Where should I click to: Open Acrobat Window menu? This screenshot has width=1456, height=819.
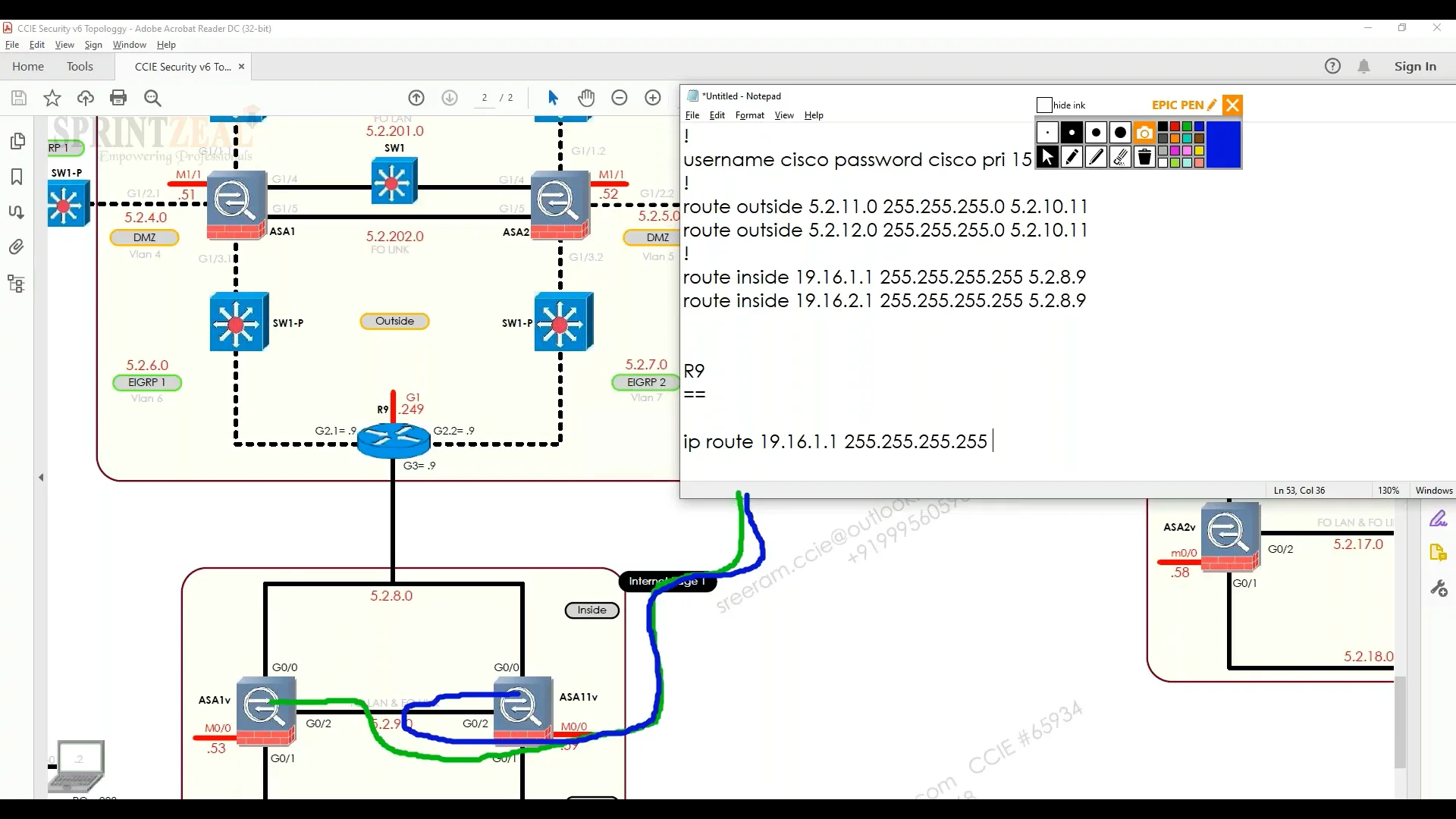pyautogui.click(x=129, y=45)
